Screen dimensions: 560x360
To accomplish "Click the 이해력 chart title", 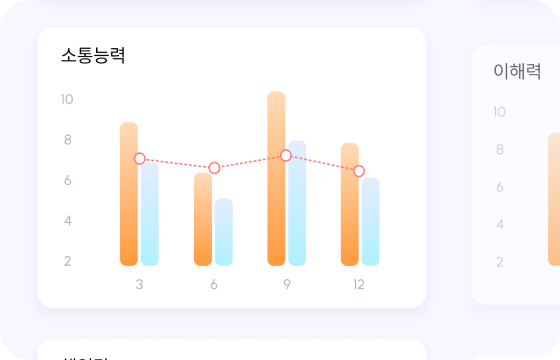I will tap(517, 71).
